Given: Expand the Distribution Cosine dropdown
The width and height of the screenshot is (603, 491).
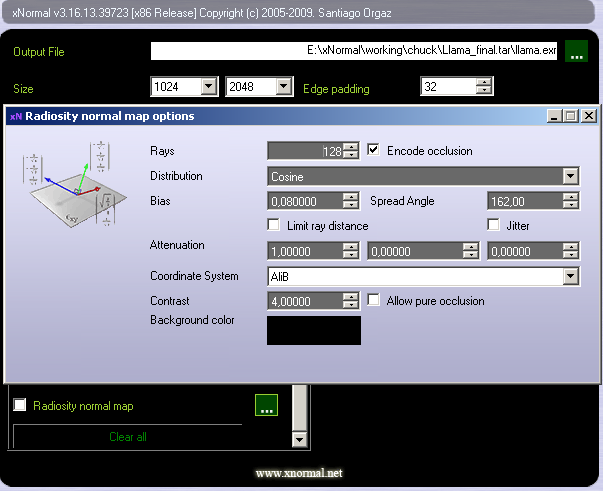Looking at the screenshot, I should tap(570, 176).
